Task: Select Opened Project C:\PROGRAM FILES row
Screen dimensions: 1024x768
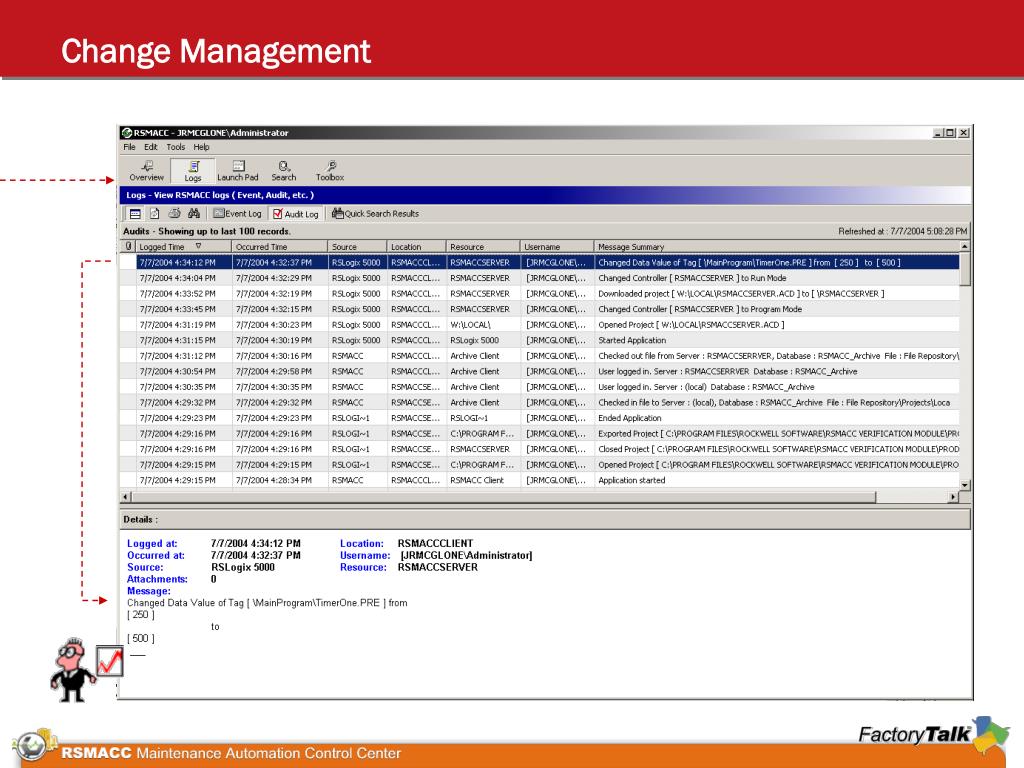Action: coord(539,465)
